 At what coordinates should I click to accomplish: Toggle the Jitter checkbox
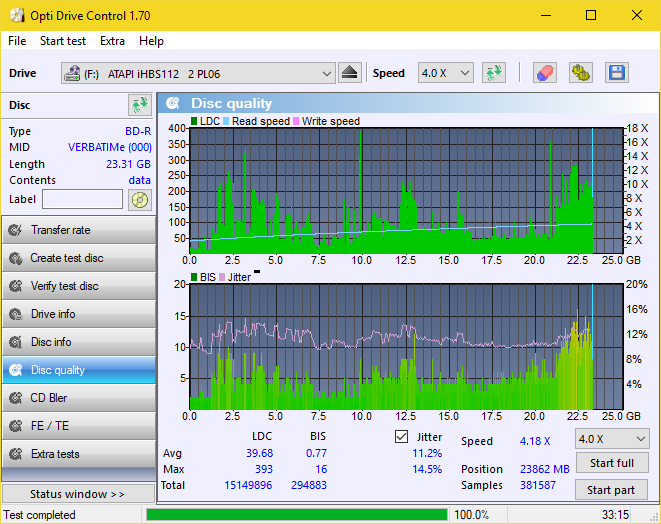(401, 437)
